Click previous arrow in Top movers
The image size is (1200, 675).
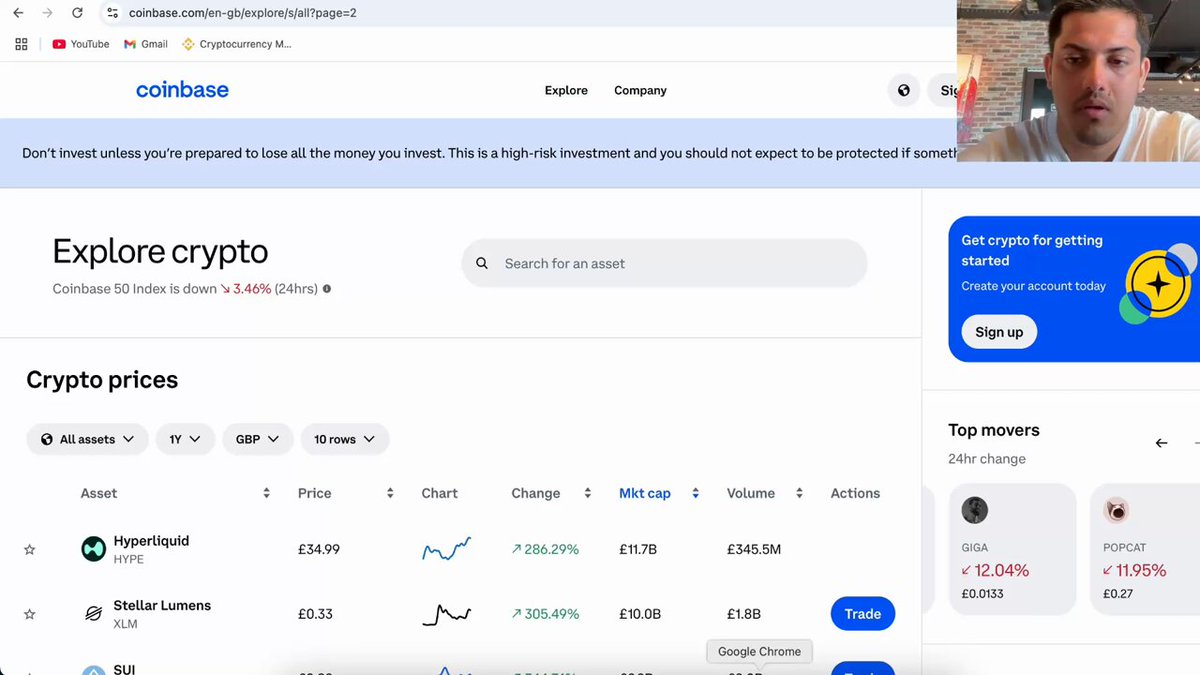[1161, 443]
